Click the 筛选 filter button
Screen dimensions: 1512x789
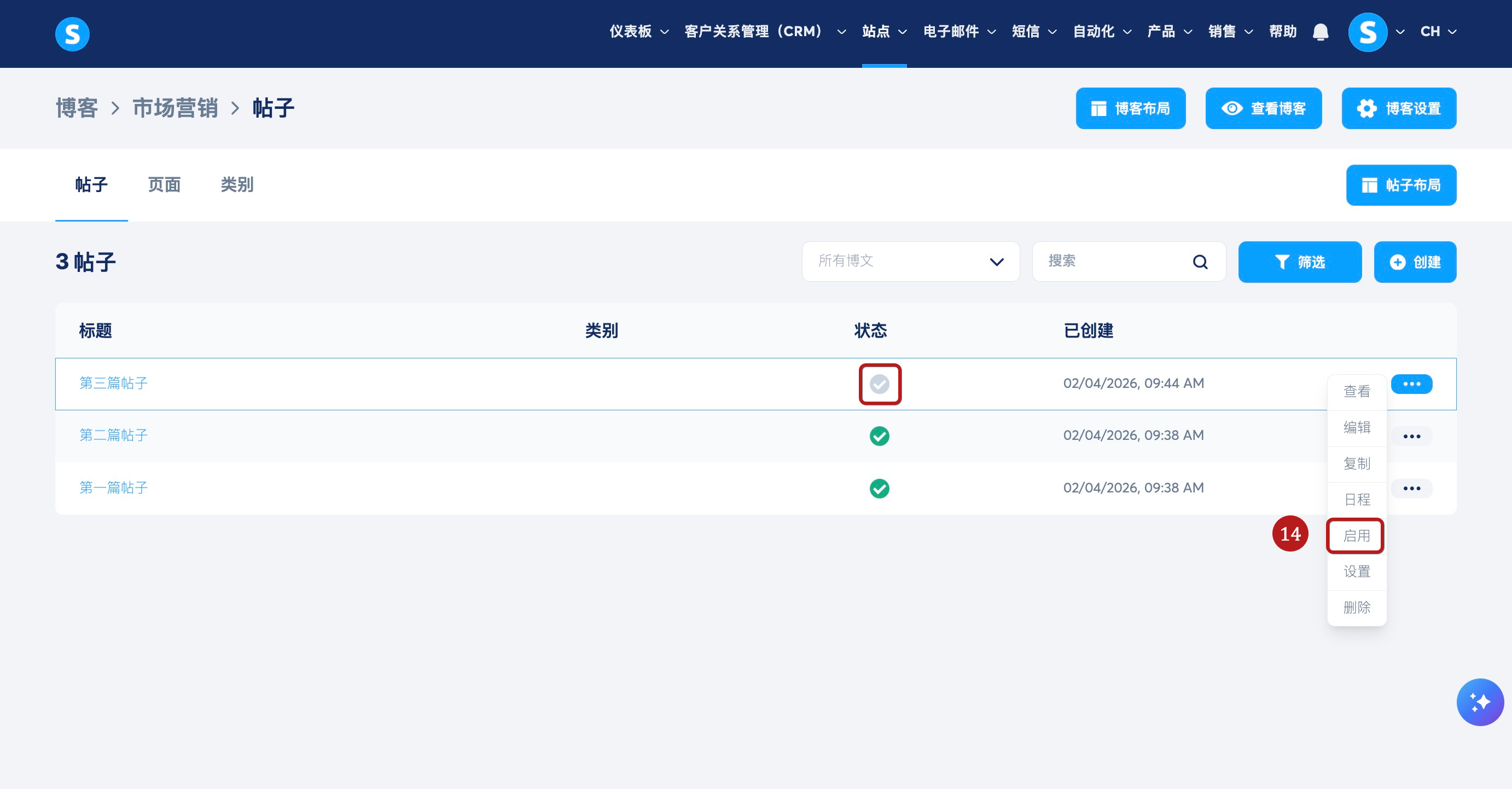(1300, 262)
